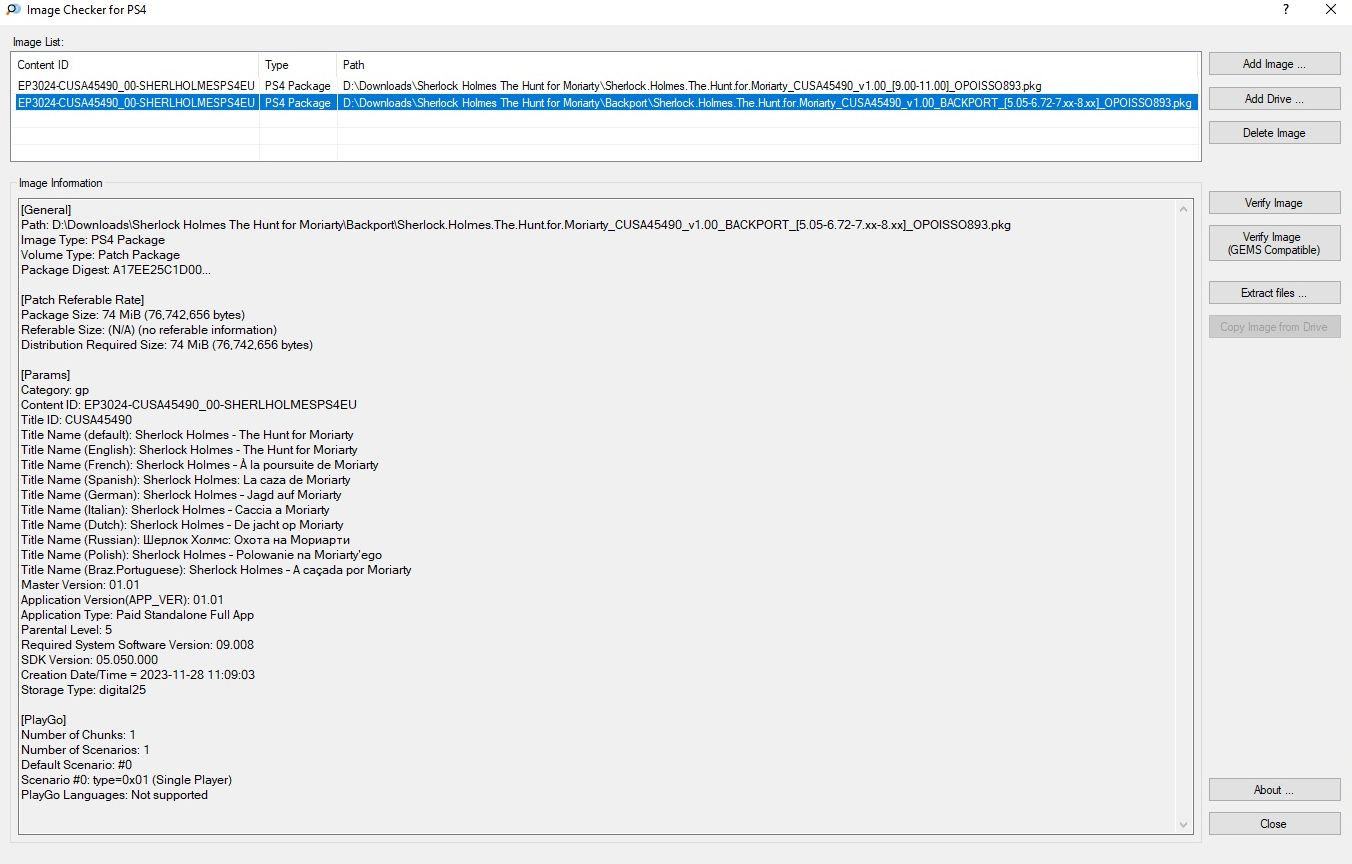The height and width of the screenshot is (864, 1352).
Task: Click the Application Version(APP_VER) line
Action: (122, 600)
